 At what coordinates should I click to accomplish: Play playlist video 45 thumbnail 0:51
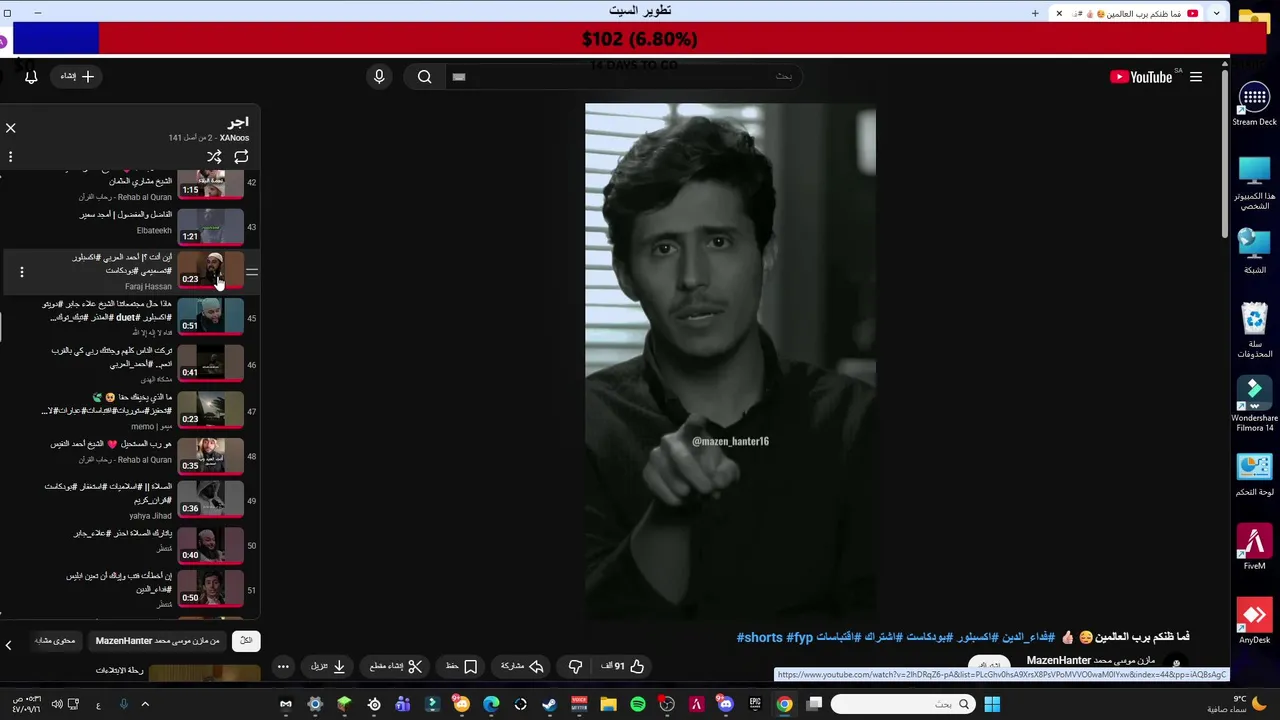click(x=211, y=317)
